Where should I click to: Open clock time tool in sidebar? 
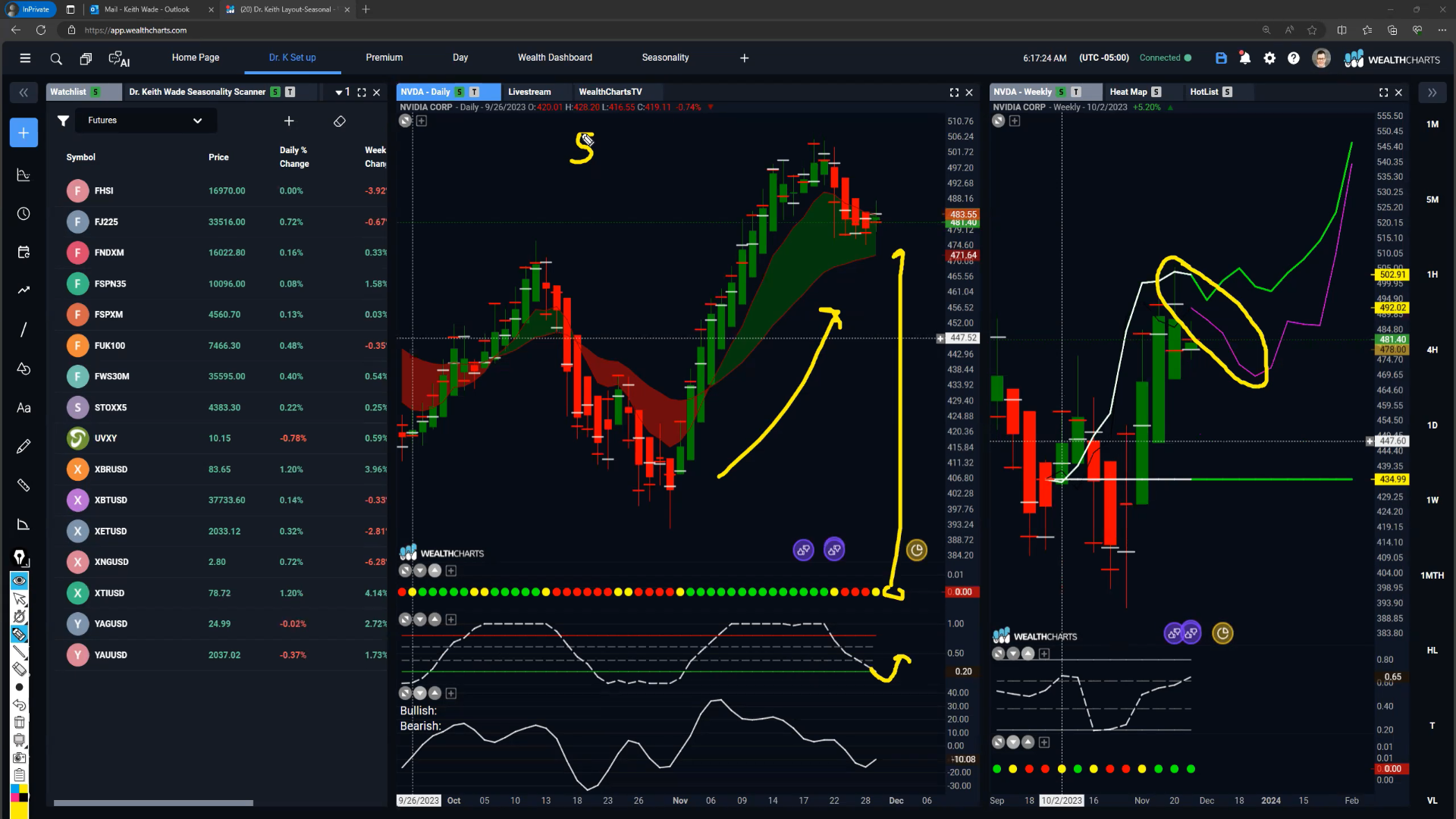click(x=24, y=214)
